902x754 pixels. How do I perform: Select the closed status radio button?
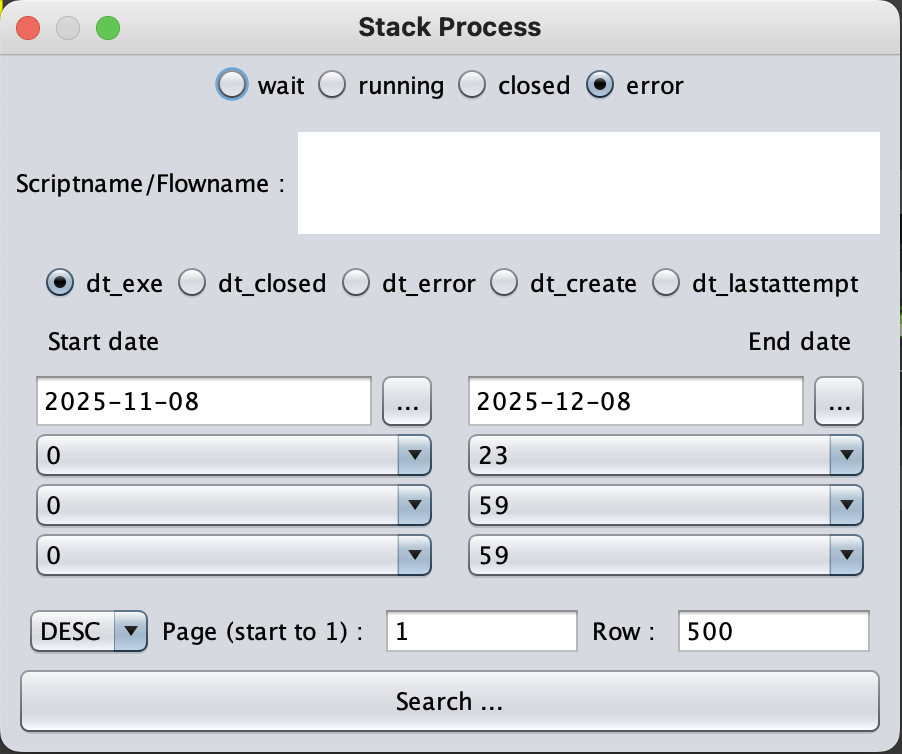[x=472, y=85]
